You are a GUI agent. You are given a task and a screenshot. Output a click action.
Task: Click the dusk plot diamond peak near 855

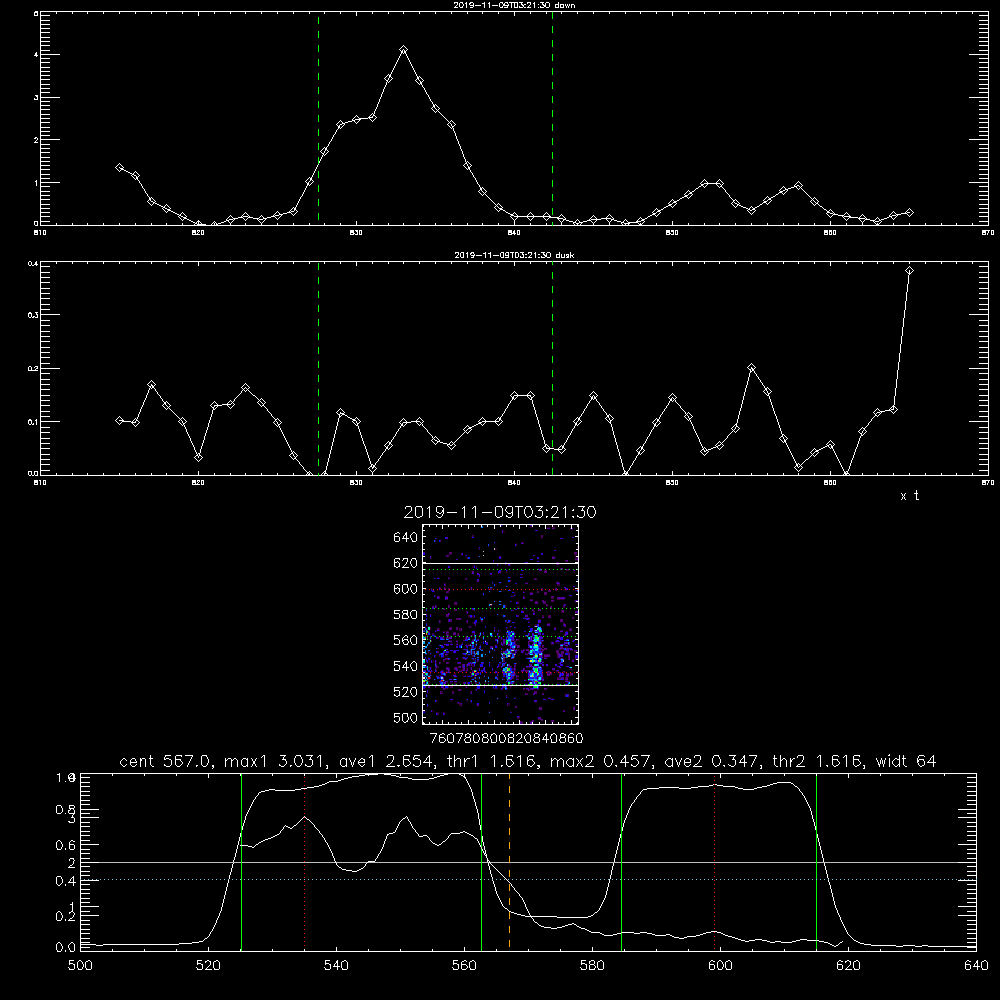pyautogui.click(x=752, y=368)
